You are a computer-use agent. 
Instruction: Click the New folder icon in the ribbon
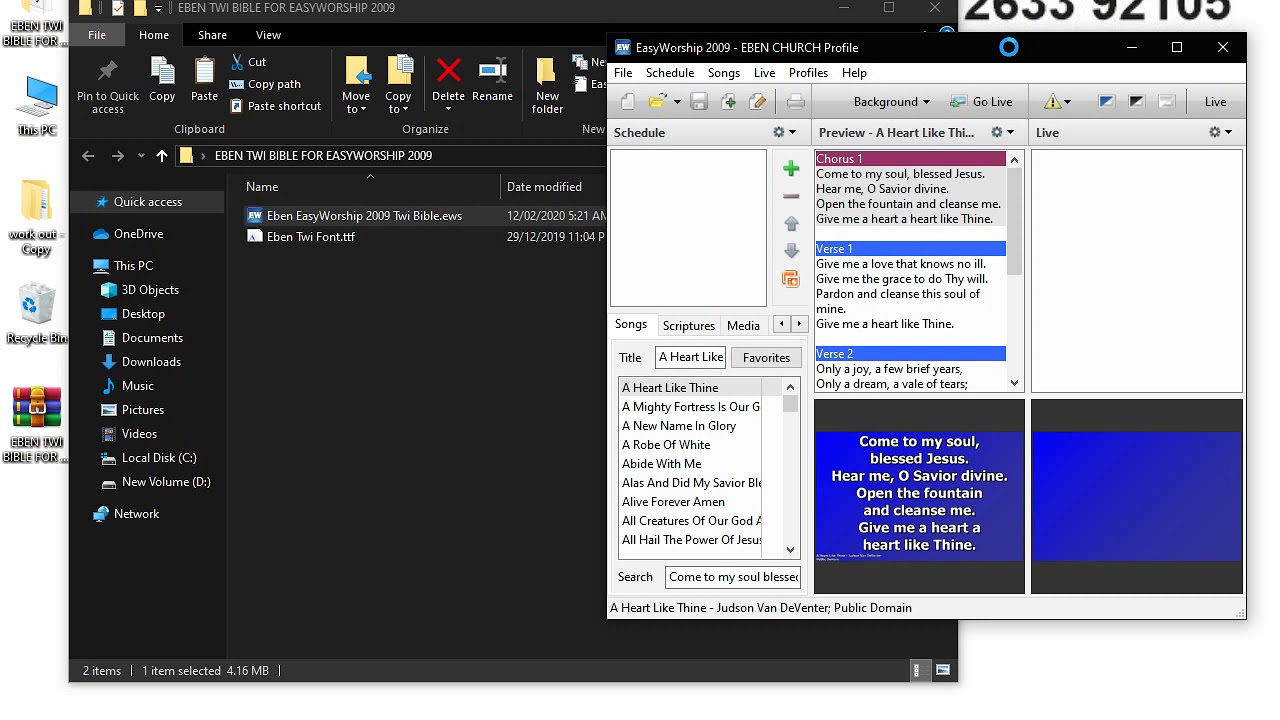click(547, 85)
